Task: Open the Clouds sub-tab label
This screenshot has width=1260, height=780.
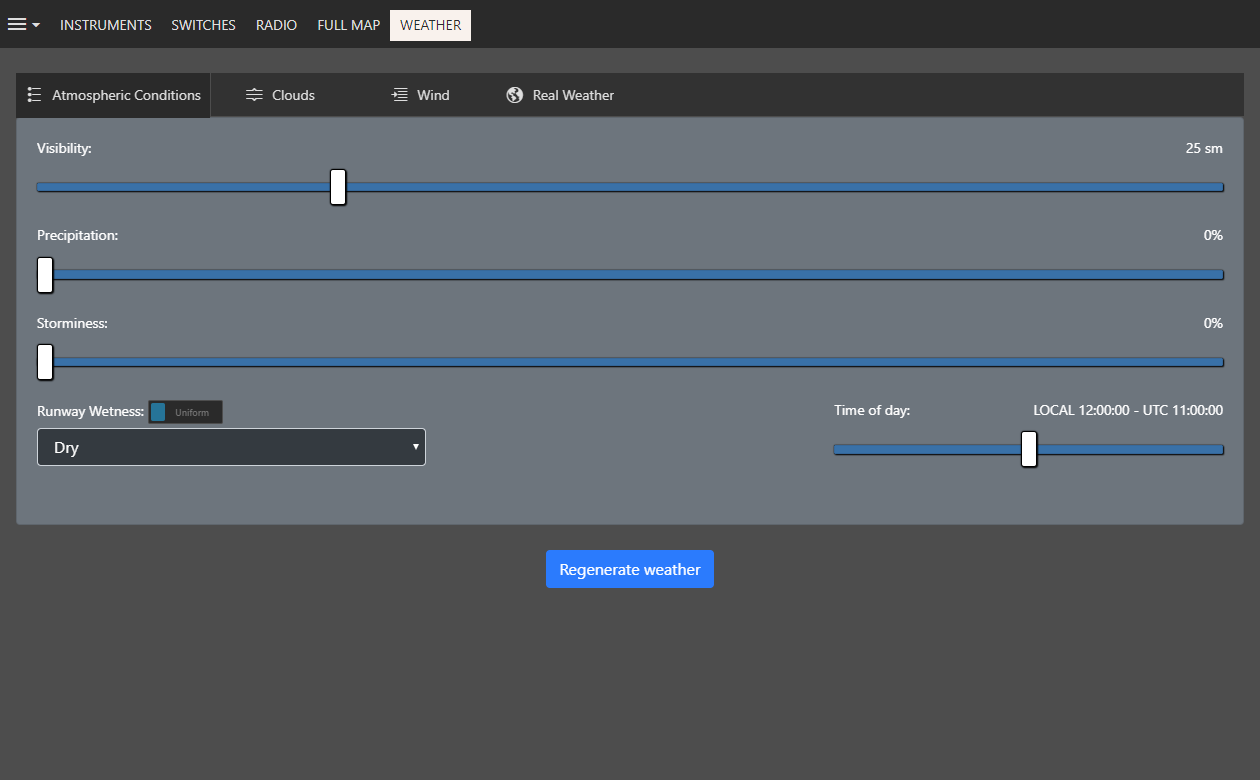Action: [x=294, y=95]
